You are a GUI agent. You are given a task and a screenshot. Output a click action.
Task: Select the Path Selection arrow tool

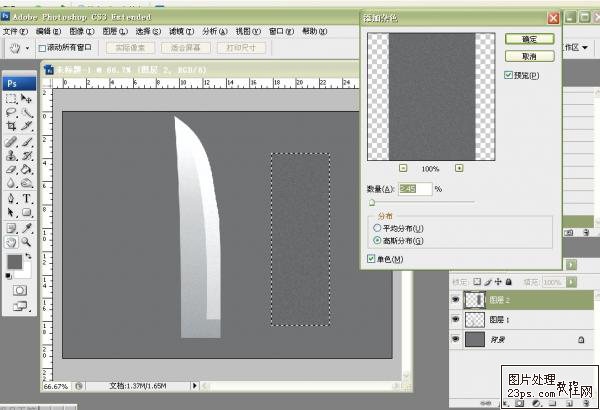tap(11, 212)
